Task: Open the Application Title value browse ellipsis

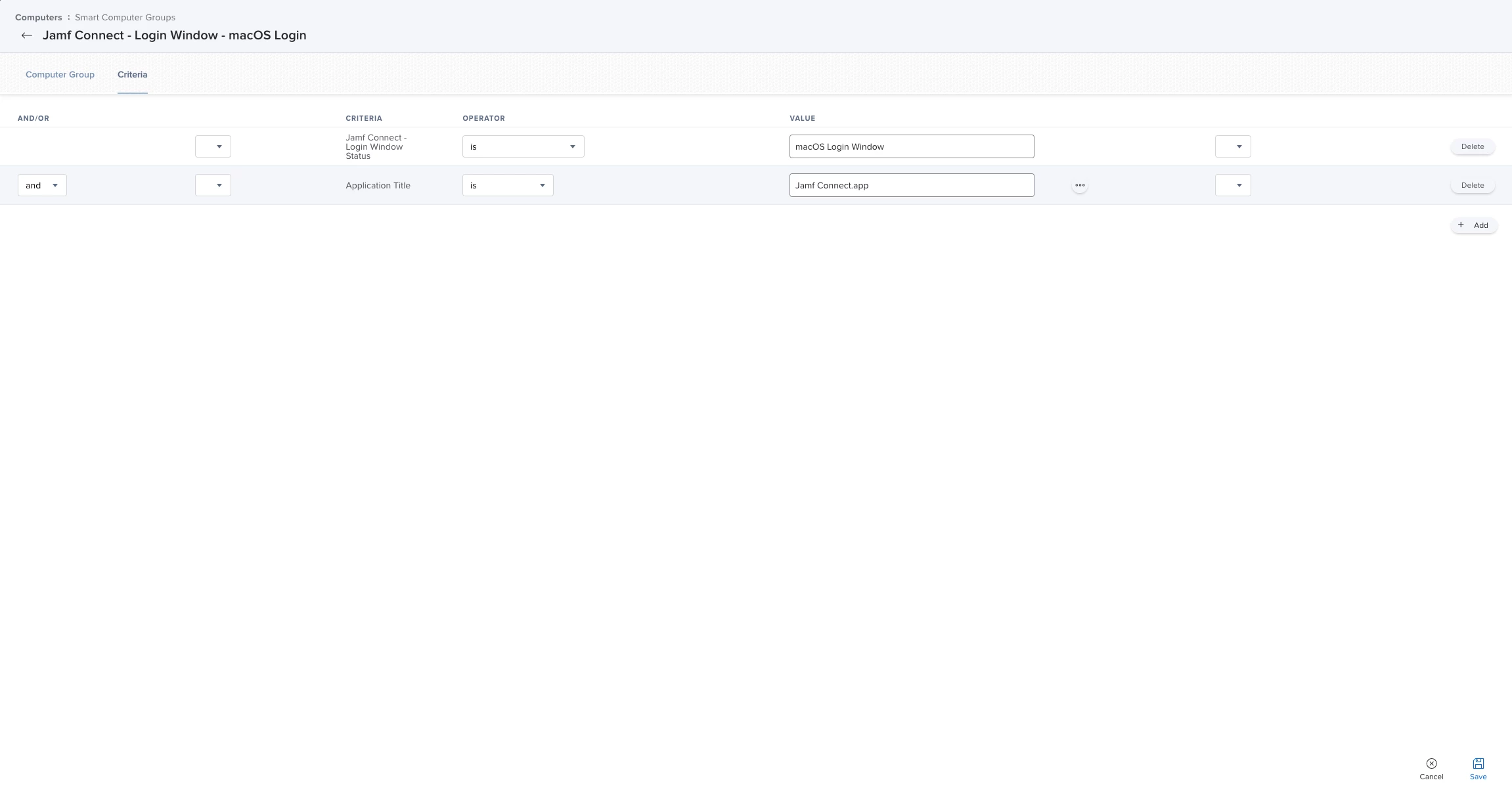Action: click(x=1080, y=185)
